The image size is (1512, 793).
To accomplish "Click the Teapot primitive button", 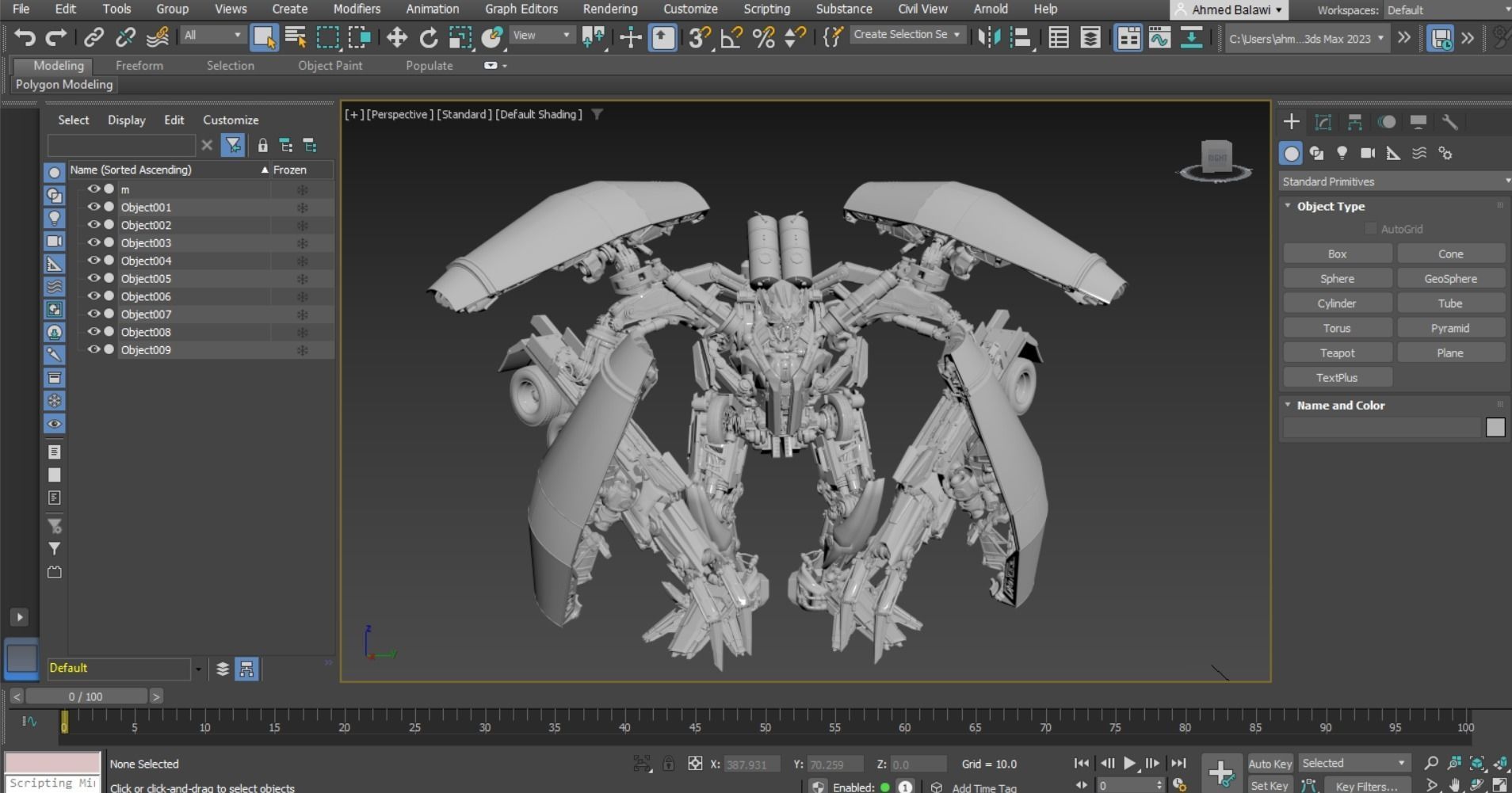I will click(1338, 353).
